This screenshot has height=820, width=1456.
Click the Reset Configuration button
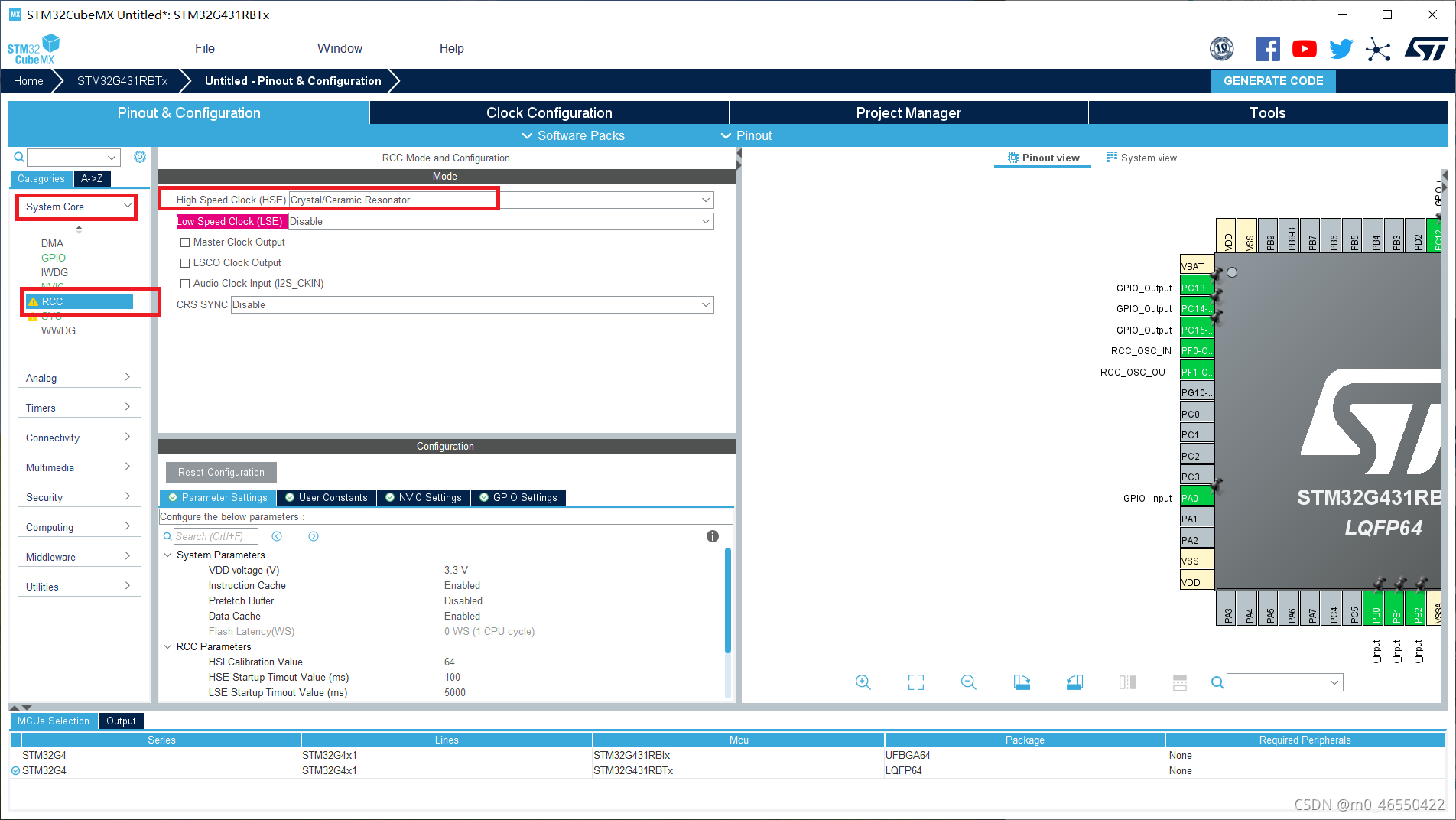[x=221, y=472]
